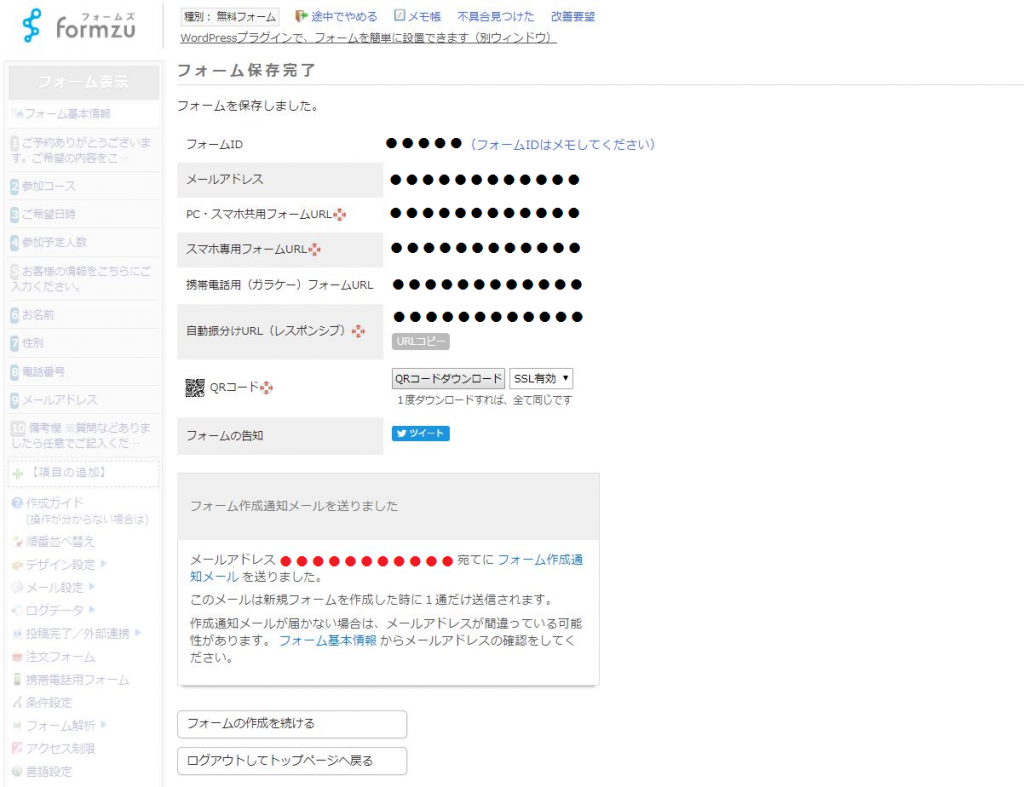Select 条件設定 in the sidebar
The image size is (1024, 787).
pyautogui.click(x=48, y=703)
